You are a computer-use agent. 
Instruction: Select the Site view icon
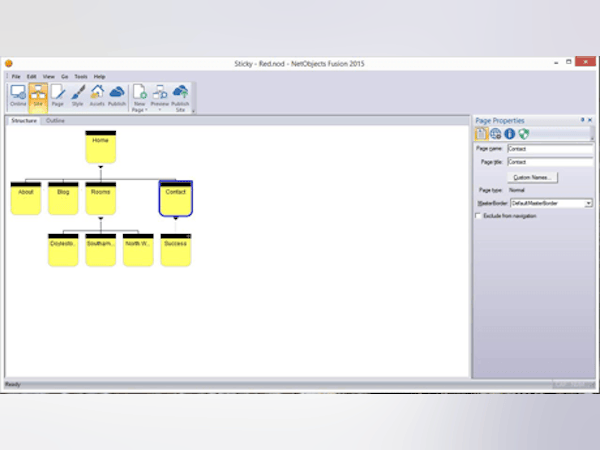pyautogui.click(x=38, y=96)
